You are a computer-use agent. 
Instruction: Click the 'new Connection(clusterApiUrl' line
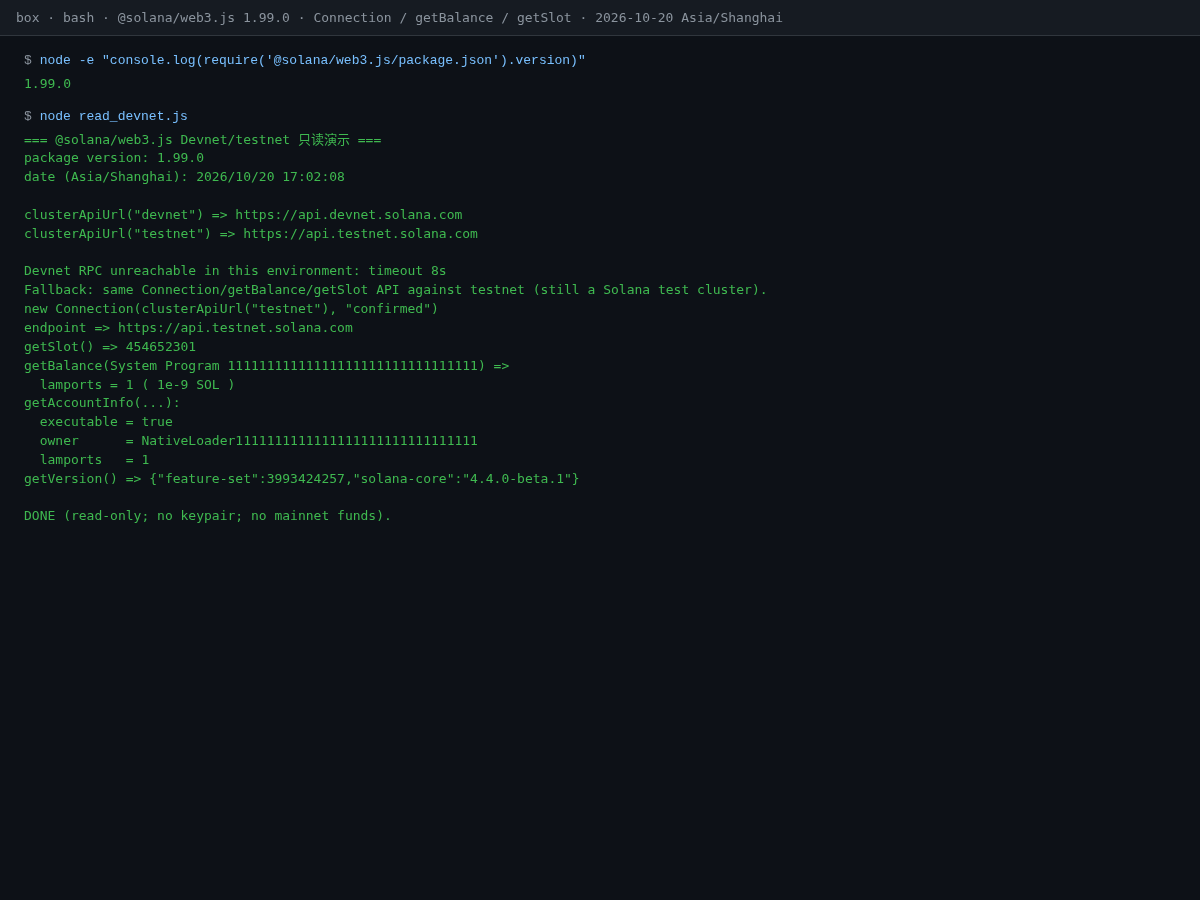(231, 309)
